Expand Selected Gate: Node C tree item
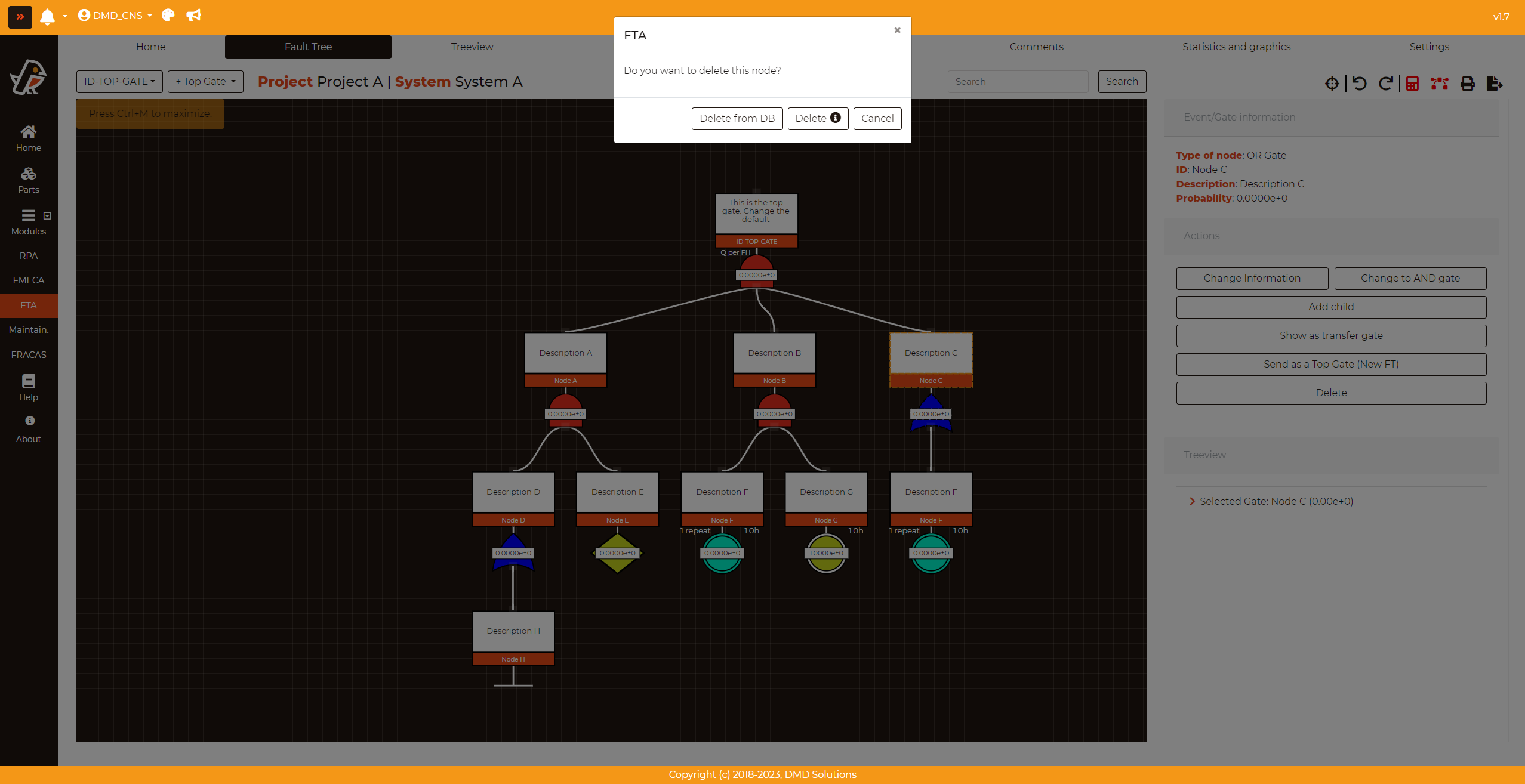1525x784 pixels. tap(1192, 501)
